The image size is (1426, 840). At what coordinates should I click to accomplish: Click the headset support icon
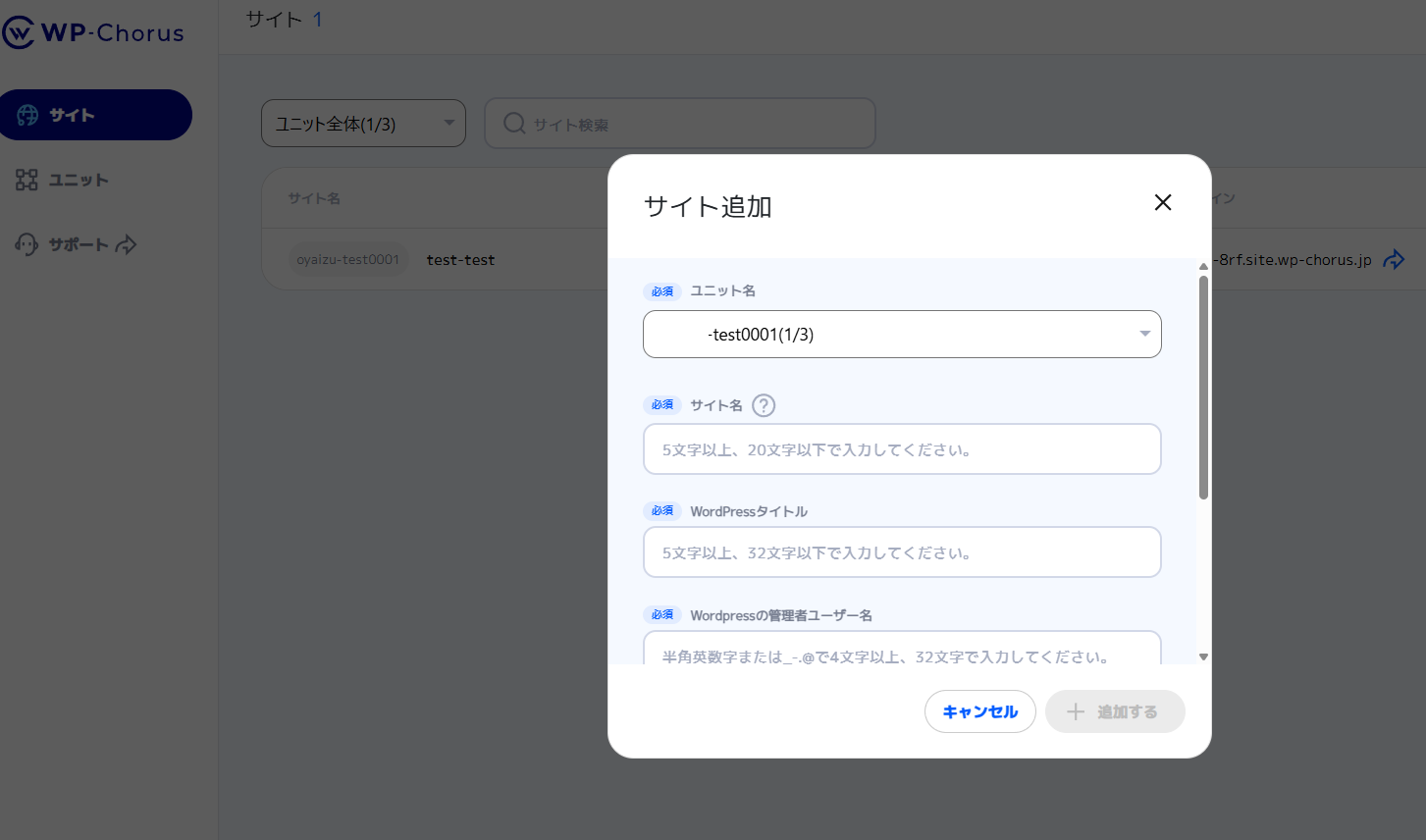click(x=26, y=244)
